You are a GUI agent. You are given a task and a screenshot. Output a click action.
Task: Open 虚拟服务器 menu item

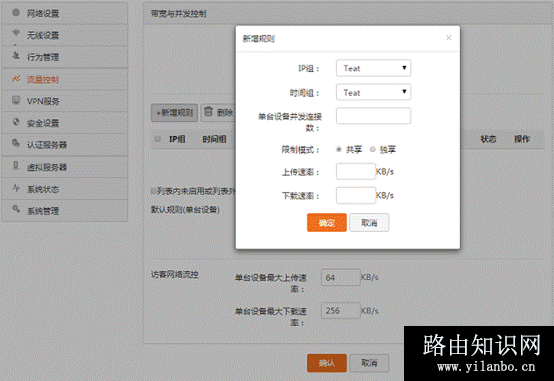point(65,167)
